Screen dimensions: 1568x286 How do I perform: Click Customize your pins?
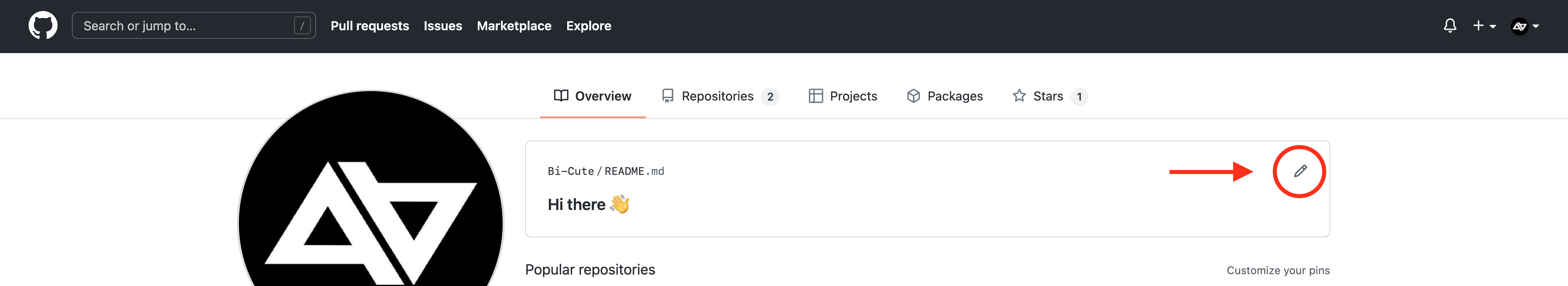(1278, 270)
